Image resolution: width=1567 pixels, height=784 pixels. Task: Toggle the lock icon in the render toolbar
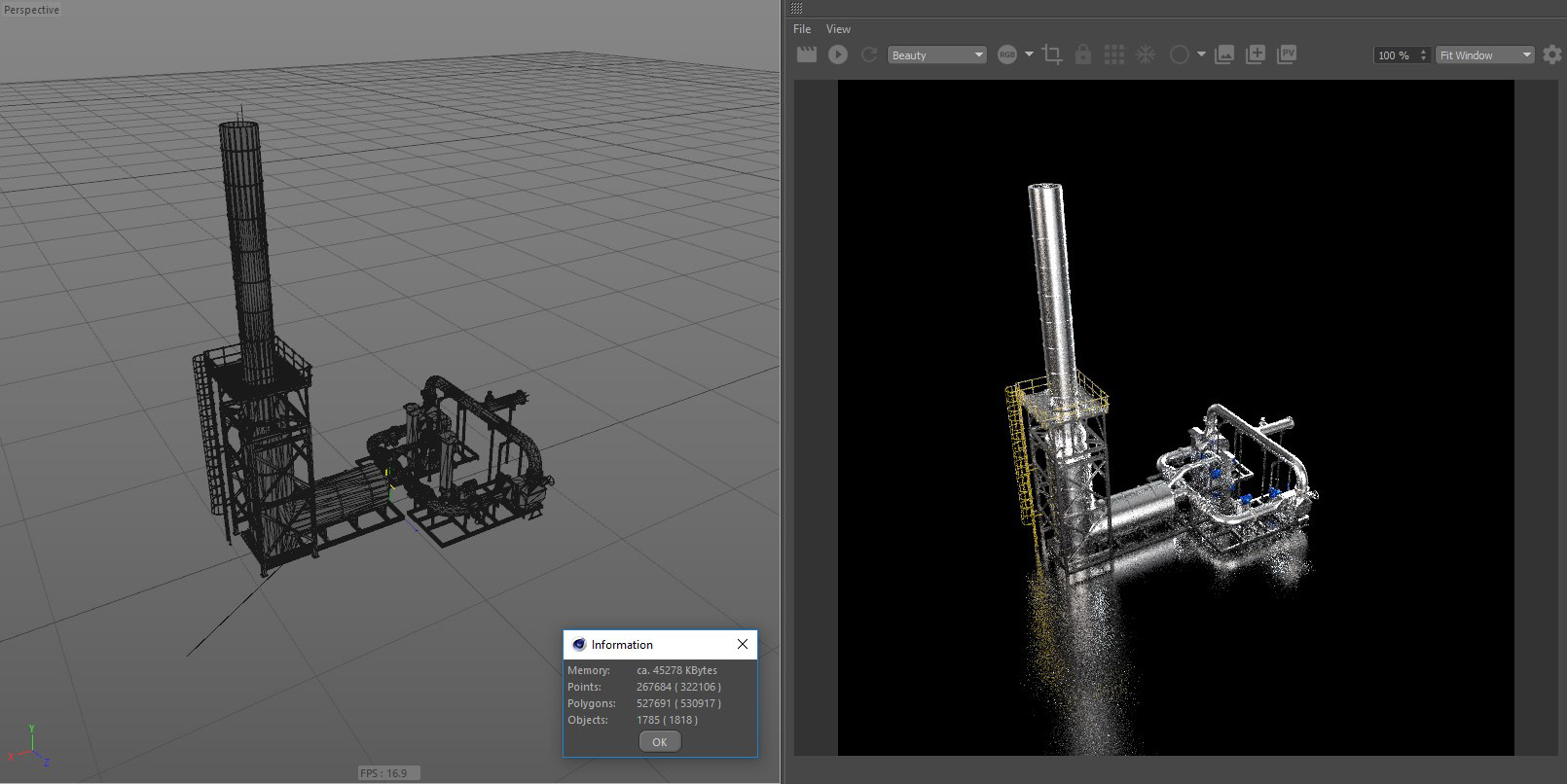(1083, 54)
